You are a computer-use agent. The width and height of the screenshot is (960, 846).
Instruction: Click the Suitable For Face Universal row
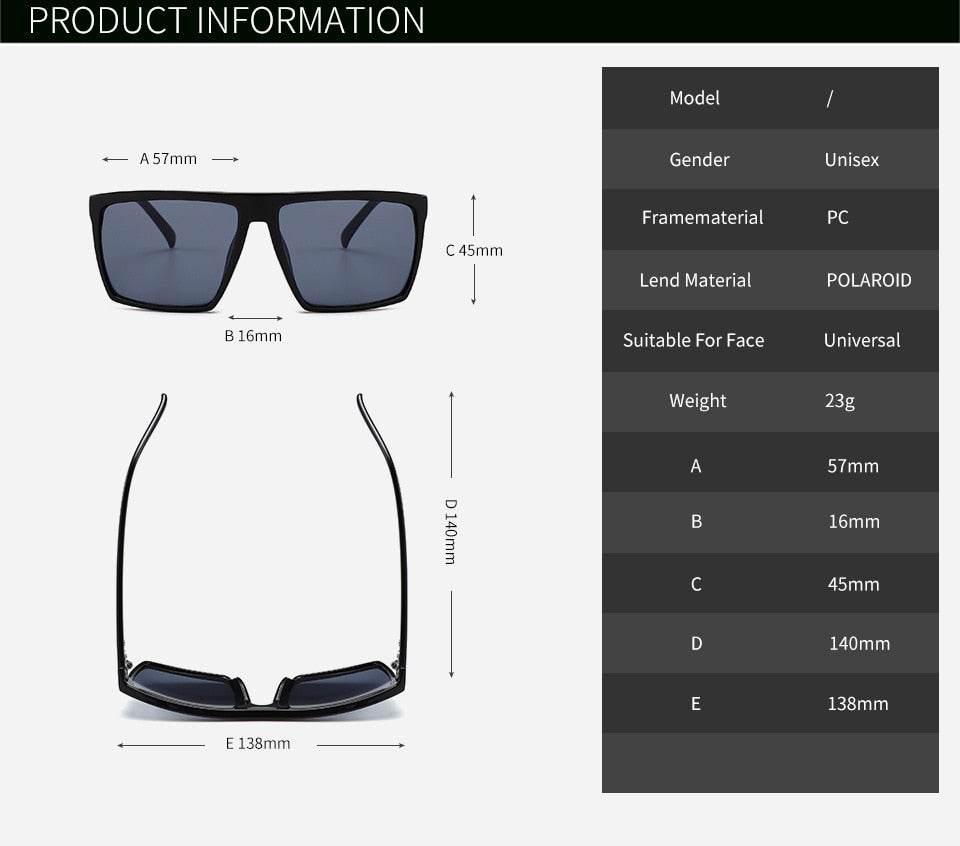point(770,340)
